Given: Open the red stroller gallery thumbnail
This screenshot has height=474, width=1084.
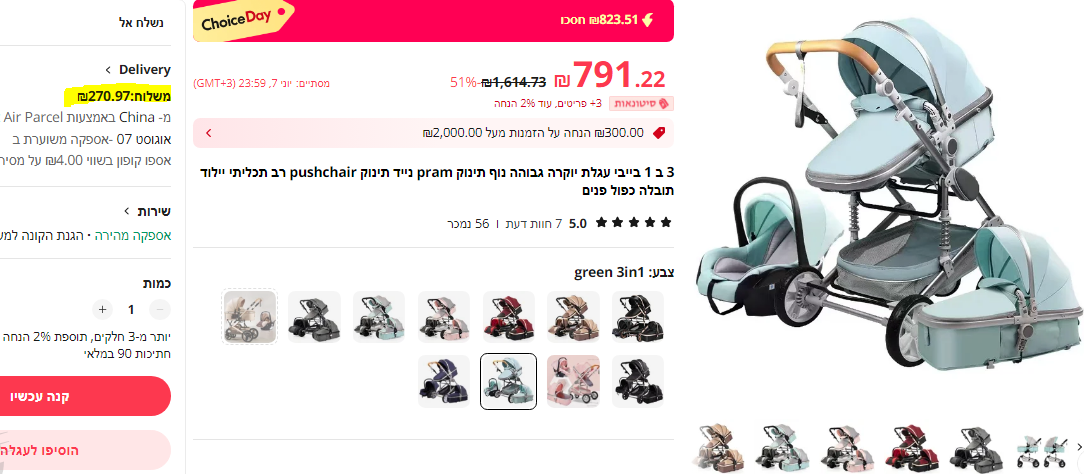Looking at the screenshot, I should coord(913,449).
